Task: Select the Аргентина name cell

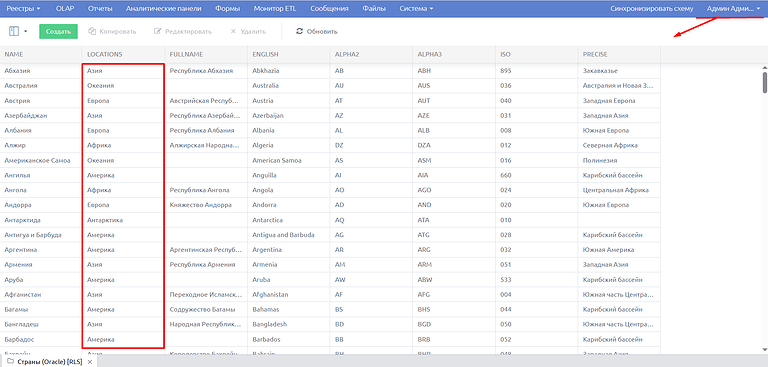Action: point(41,250)
